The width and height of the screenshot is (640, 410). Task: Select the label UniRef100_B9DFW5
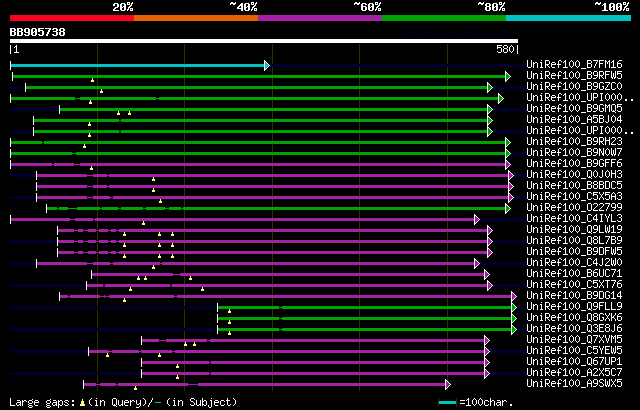574,252
